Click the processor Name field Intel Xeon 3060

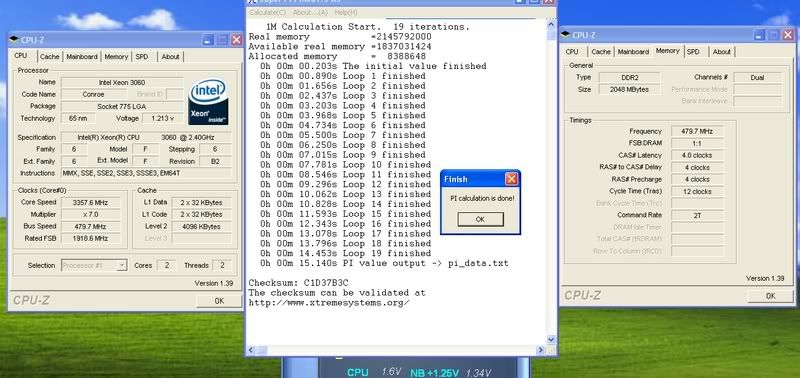[122, 82]
